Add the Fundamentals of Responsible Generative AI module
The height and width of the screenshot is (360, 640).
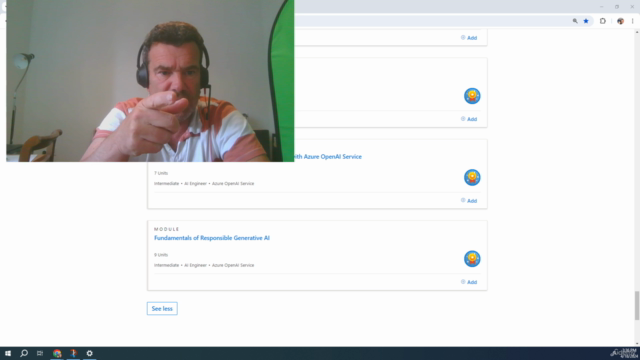pyautogui.click(x=469, y=282)
